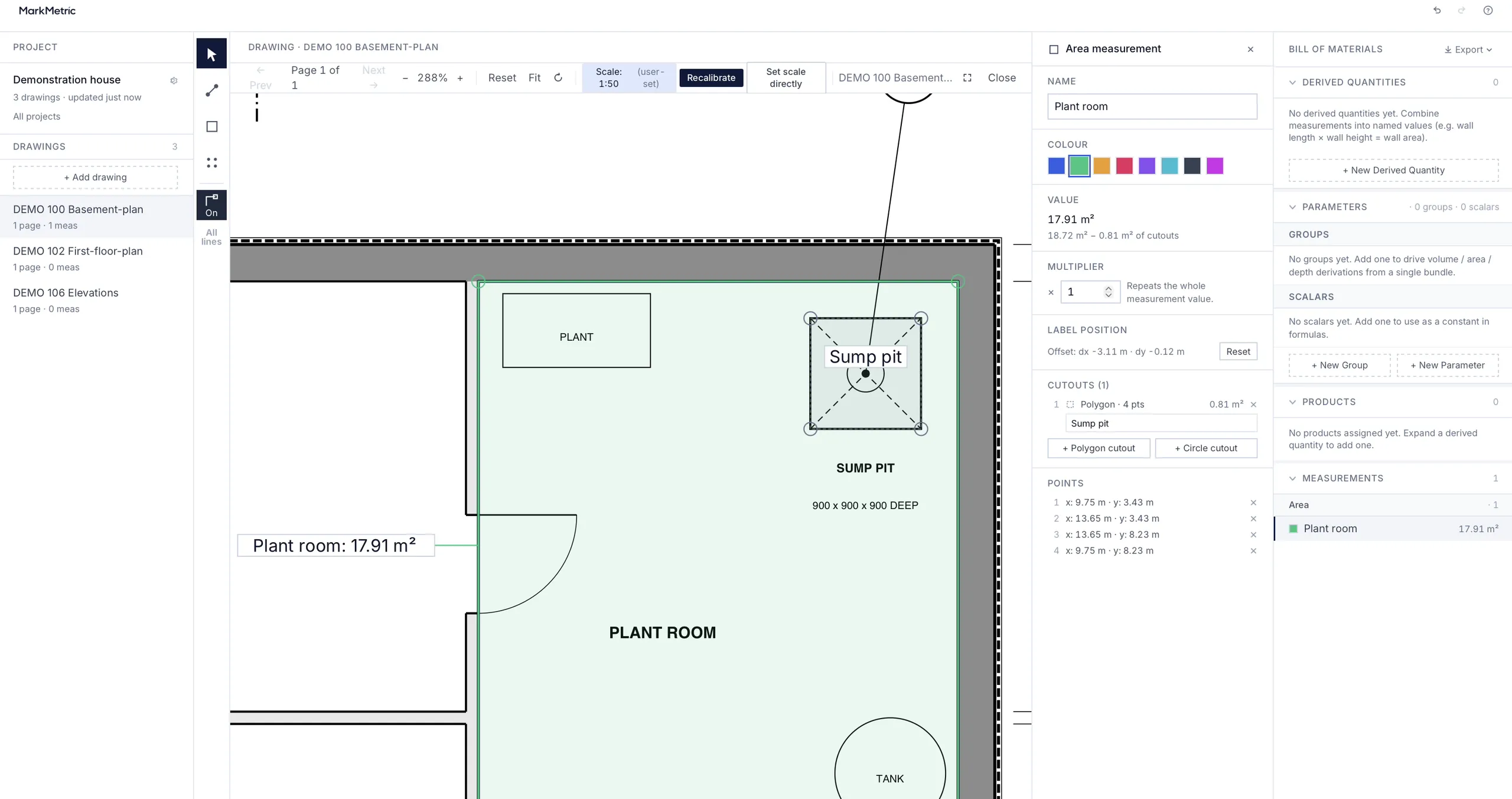Click the Sump pit label on drawing
The height and width of the screenshot is (799, 1512).
[x=865, y=357]
